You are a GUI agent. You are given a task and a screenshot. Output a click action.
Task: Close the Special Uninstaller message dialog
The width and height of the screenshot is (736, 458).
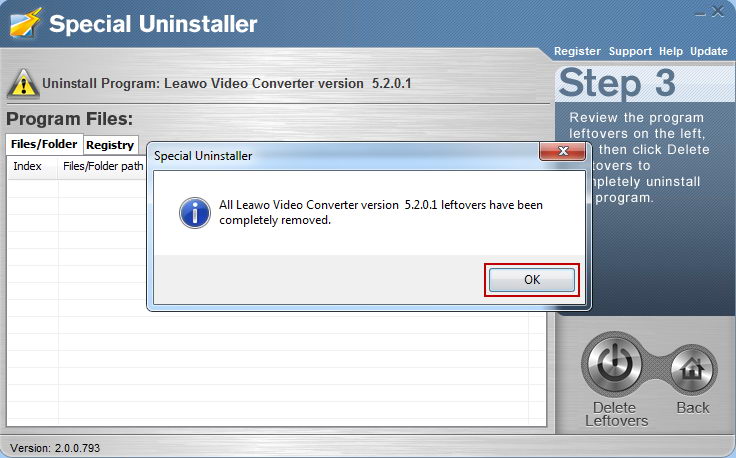563,151
